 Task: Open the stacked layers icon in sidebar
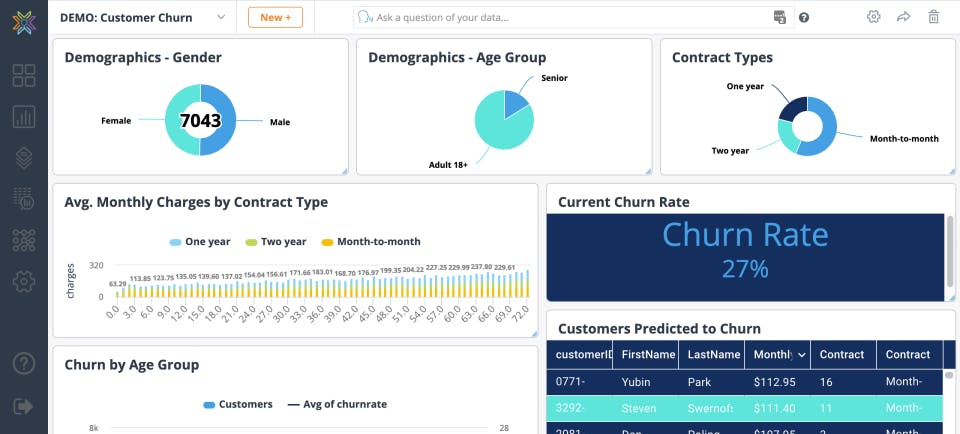(24, 158)
